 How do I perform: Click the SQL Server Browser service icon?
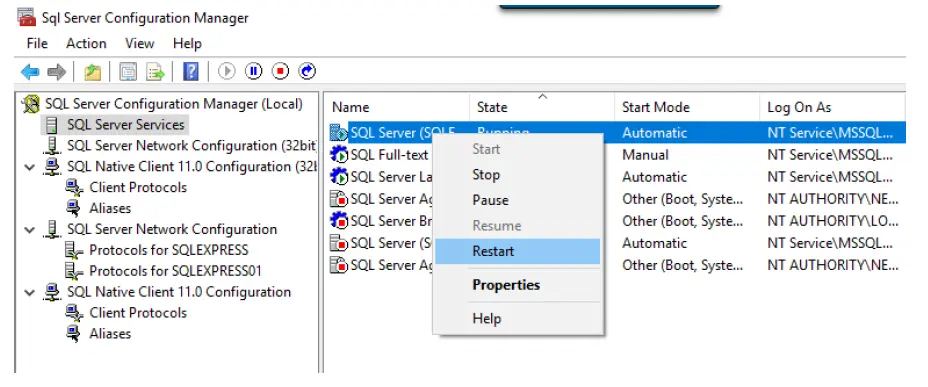[339, 221]
